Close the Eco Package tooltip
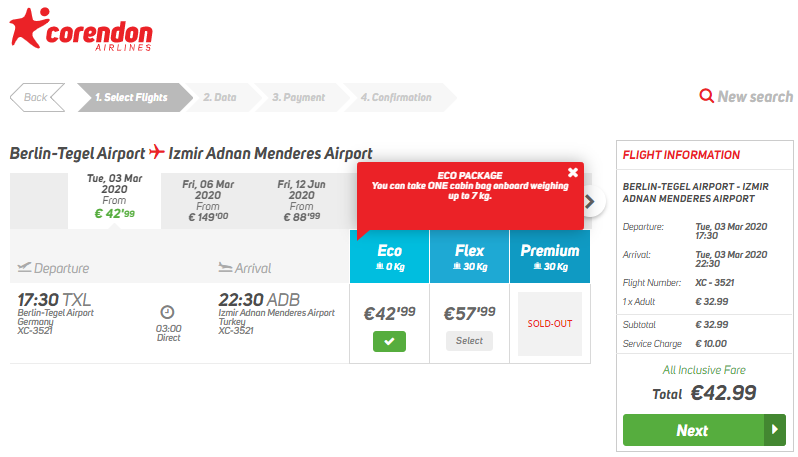798x457 pixels. click(573, 173)
